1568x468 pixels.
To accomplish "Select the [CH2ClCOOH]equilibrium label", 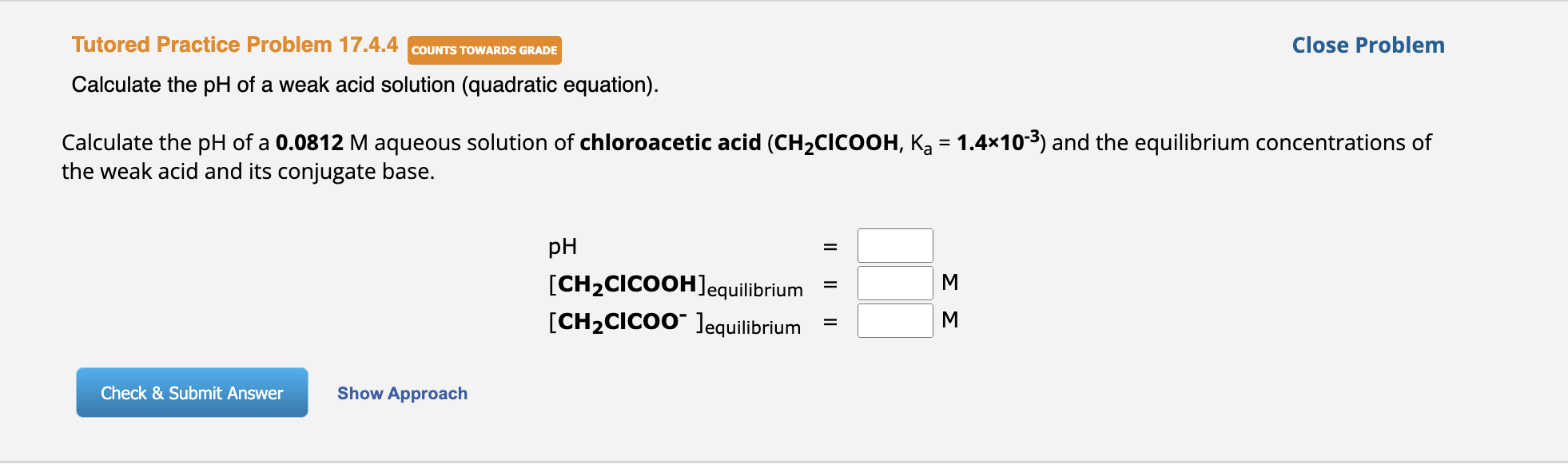I will [x=675, y=284].
